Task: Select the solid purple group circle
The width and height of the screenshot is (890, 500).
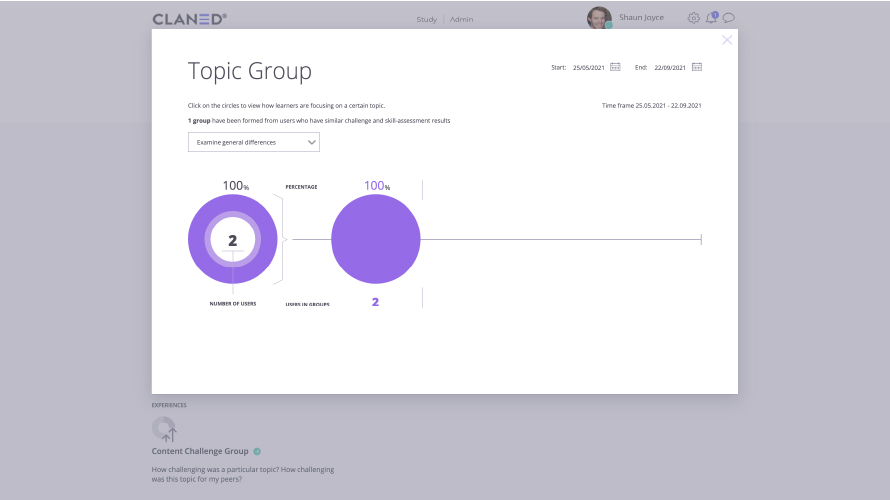Action: pos(375,239)
